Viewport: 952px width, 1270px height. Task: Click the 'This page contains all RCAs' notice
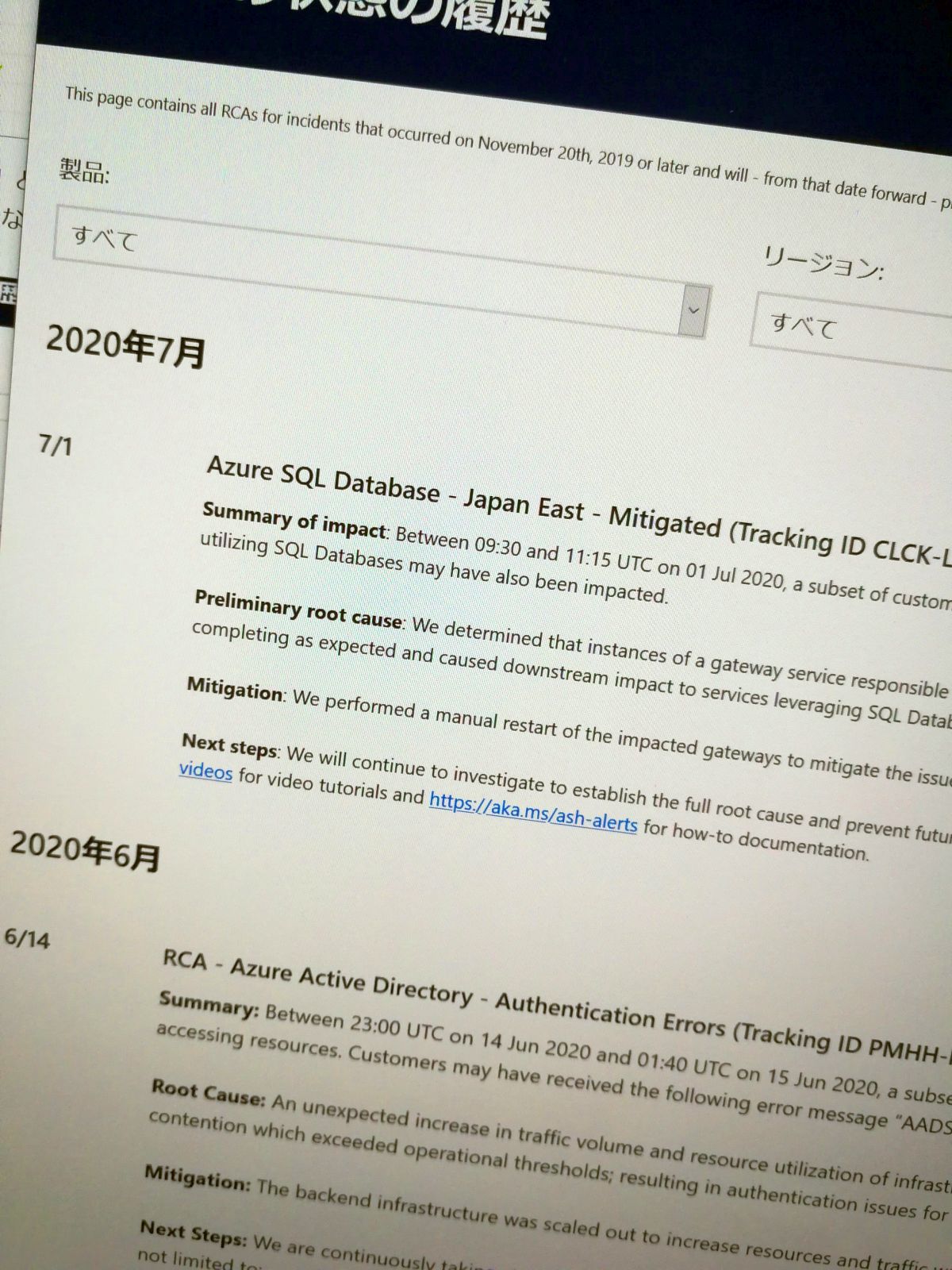pos(509,148)
